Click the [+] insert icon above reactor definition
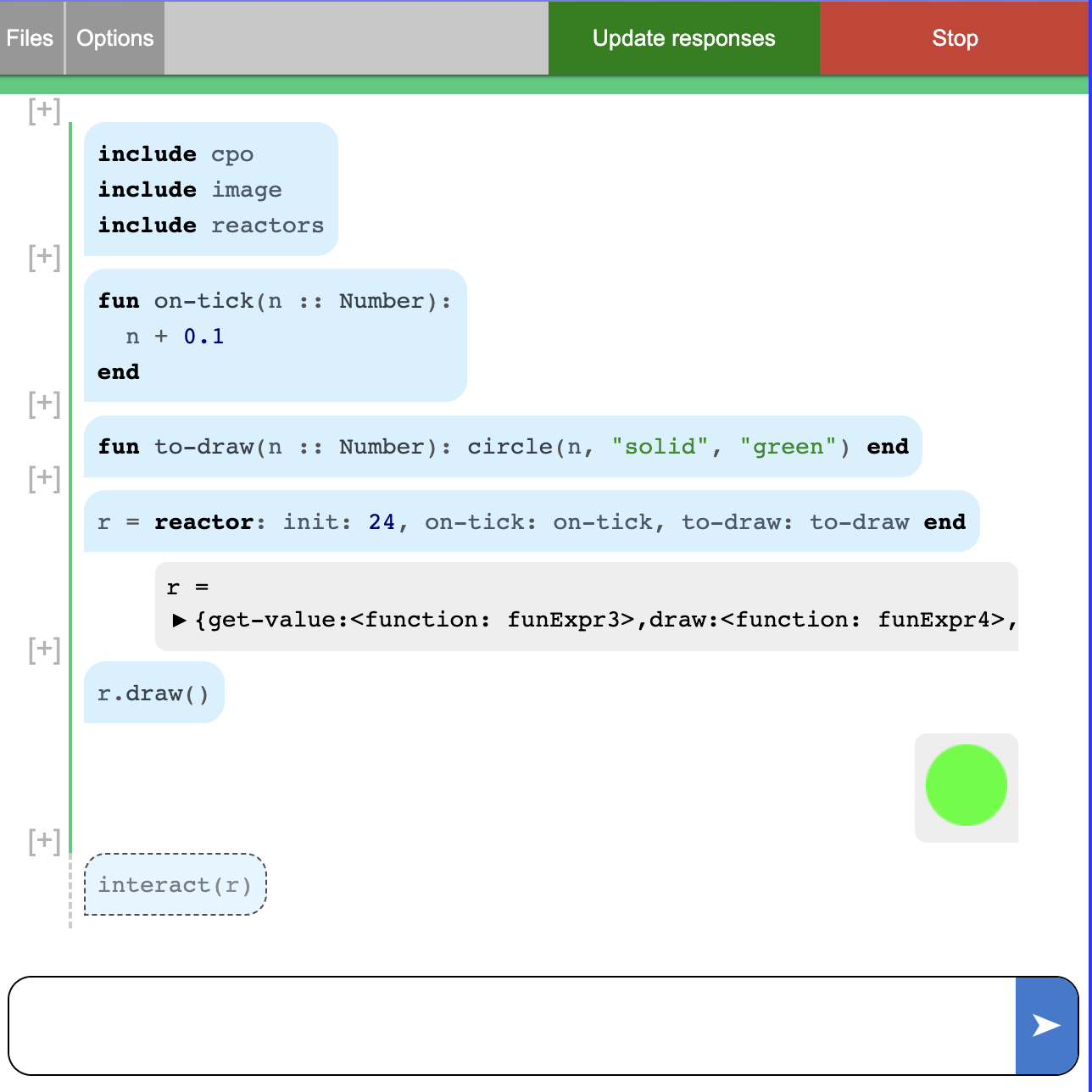 click(x=44, y=478)
